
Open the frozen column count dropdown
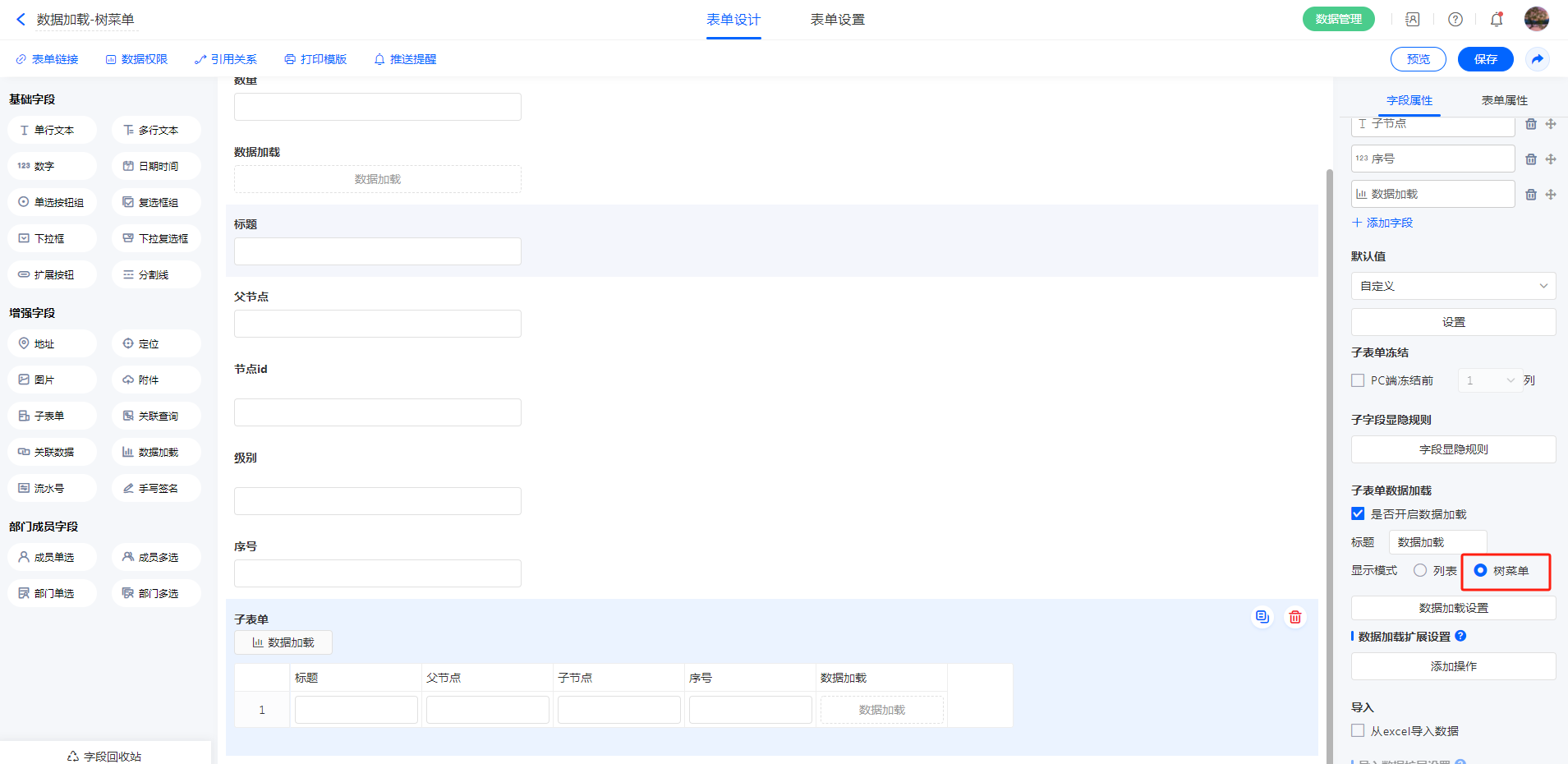tap(1488, 380)
